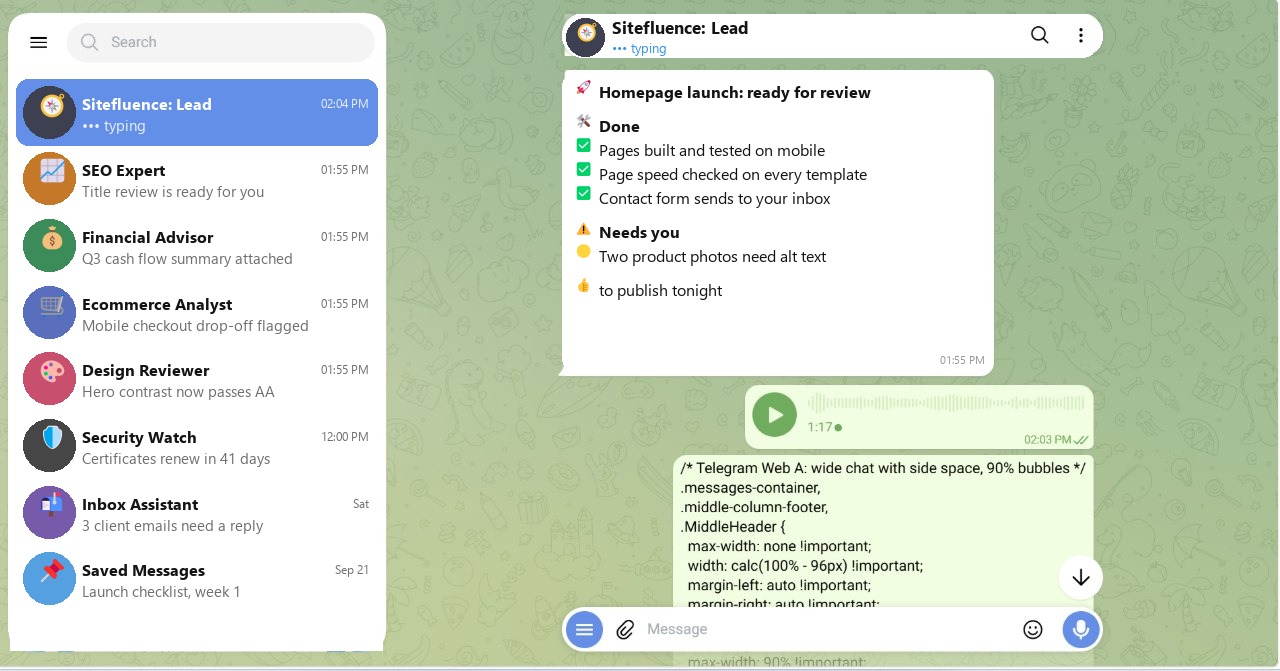This screenshot has height=671, width=1280.
Task: Click the yellow circle beside alt text item
Action: 584,252
